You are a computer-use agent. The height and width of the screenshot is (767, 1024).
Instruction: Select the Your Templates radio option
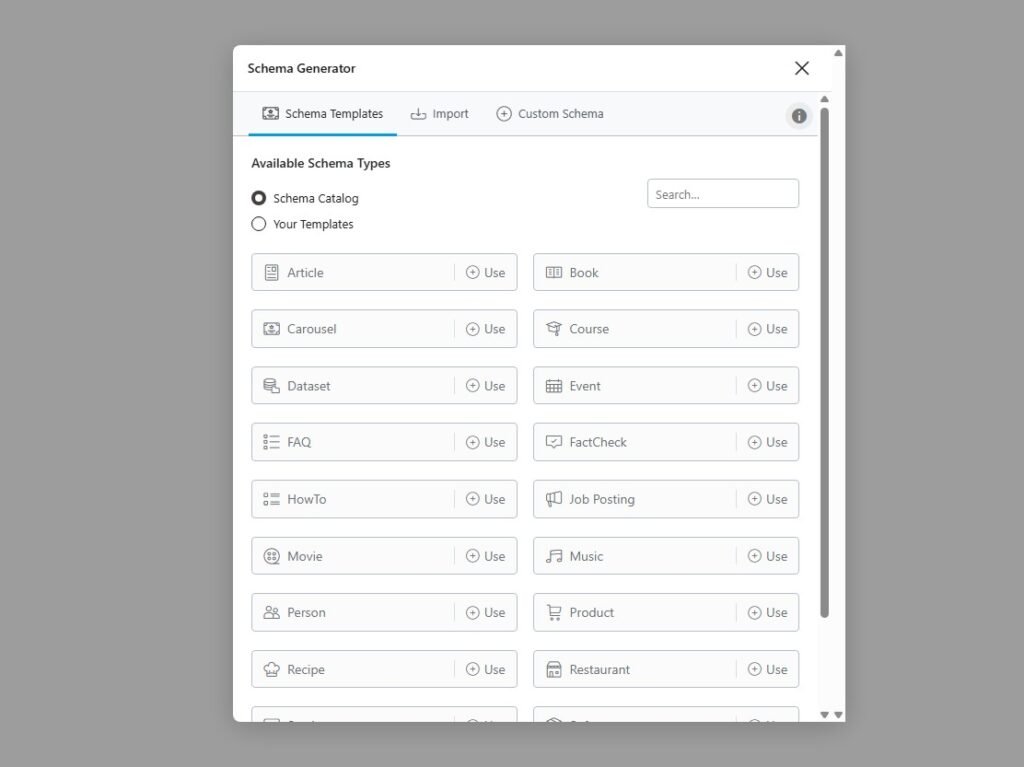coord(259,224)
